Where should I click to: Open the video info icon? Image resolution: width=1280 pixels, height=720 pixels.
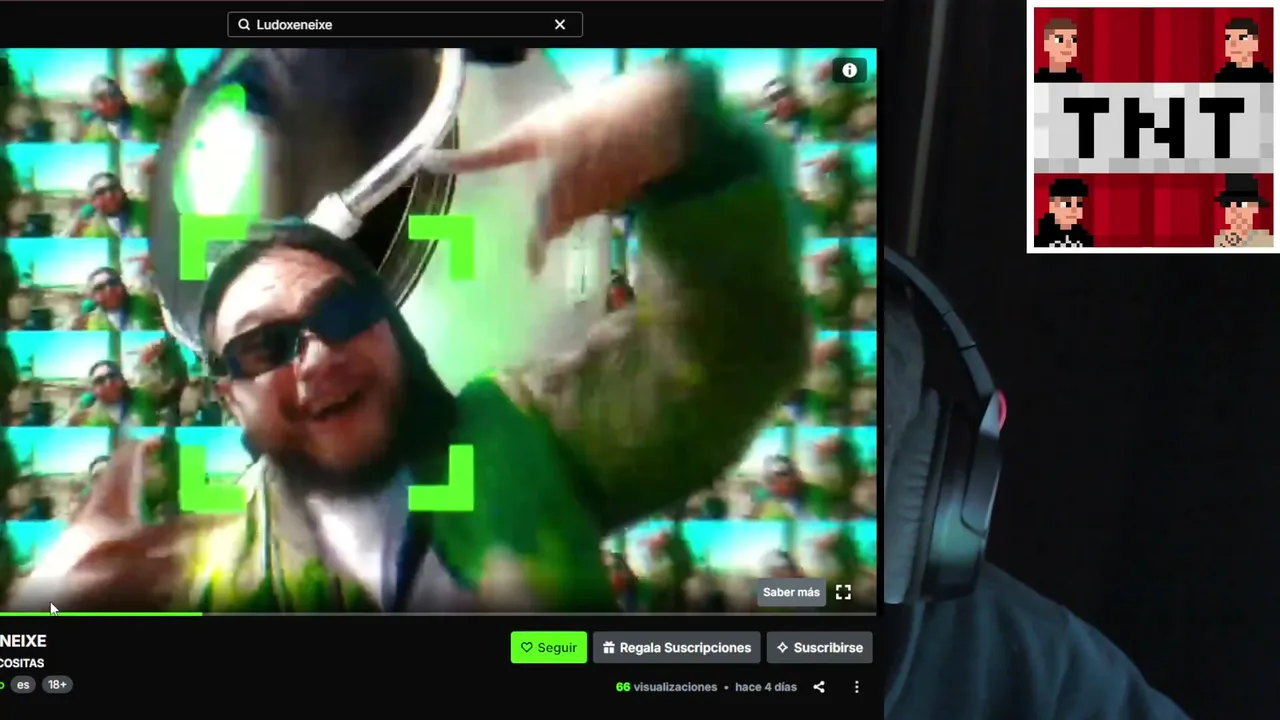click(x=849, y=70)
